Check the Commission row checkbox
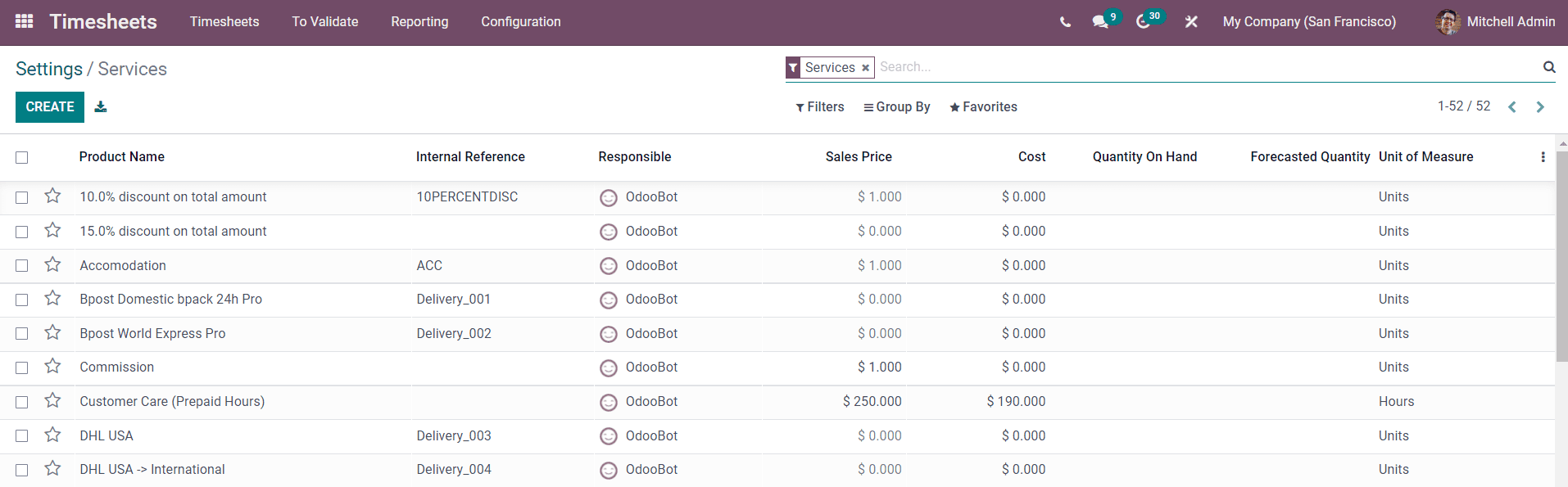 coord(22,368)
